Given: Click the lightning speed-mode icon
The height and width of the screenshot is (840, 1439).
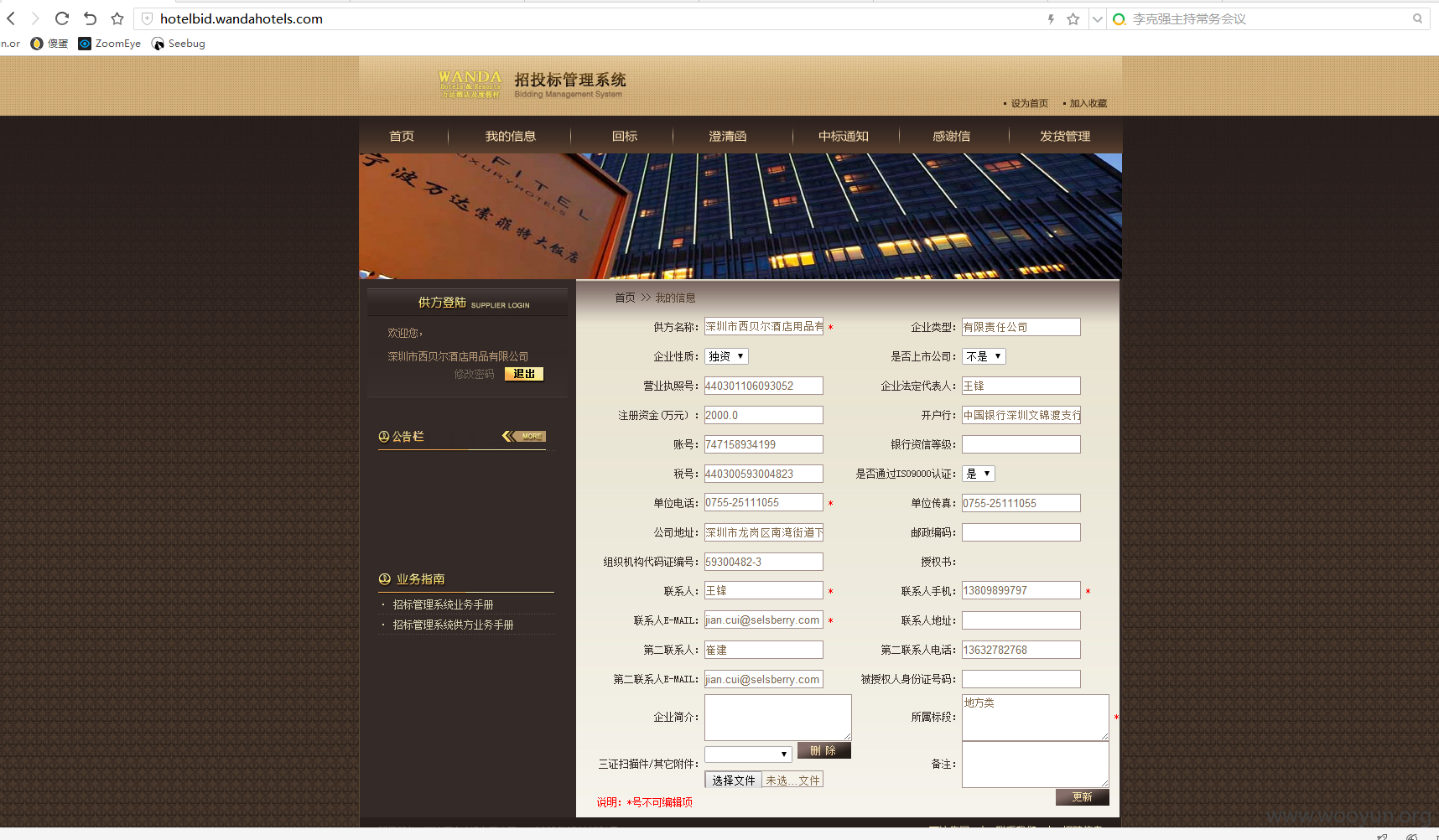Looking at the screenshot, I should pyautogui.click(x=1051, y=18).
